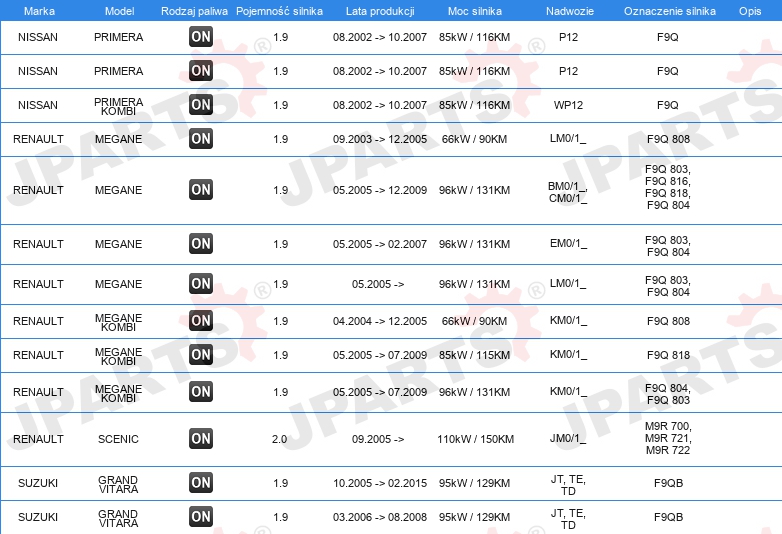The width and height of the screenshot is (782, 534).
Task: Select 'RENAULT' in the SCENIC row
Action: (38, 439)
